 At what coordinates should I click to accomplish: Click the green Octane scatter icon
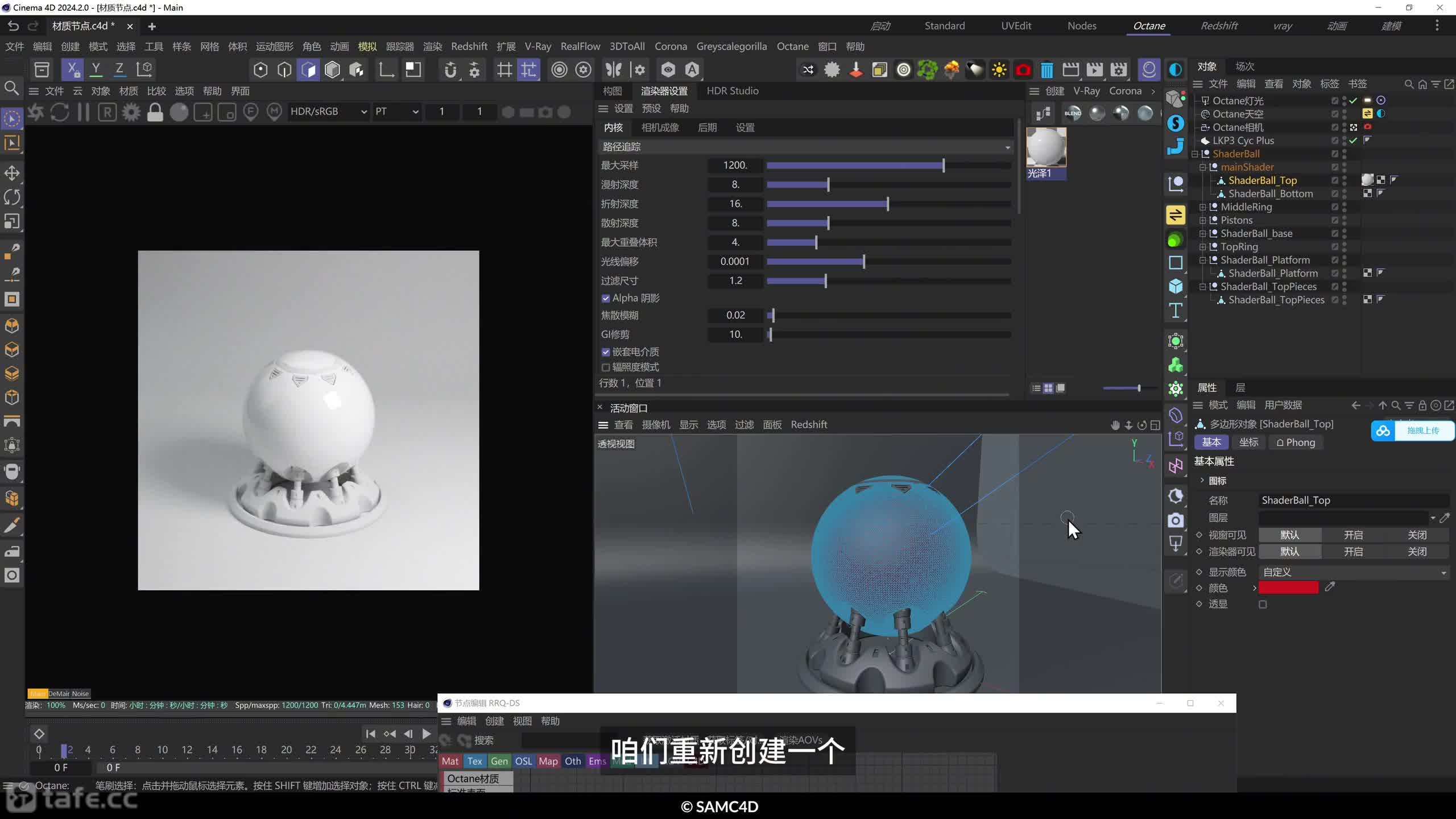(927, 70)
